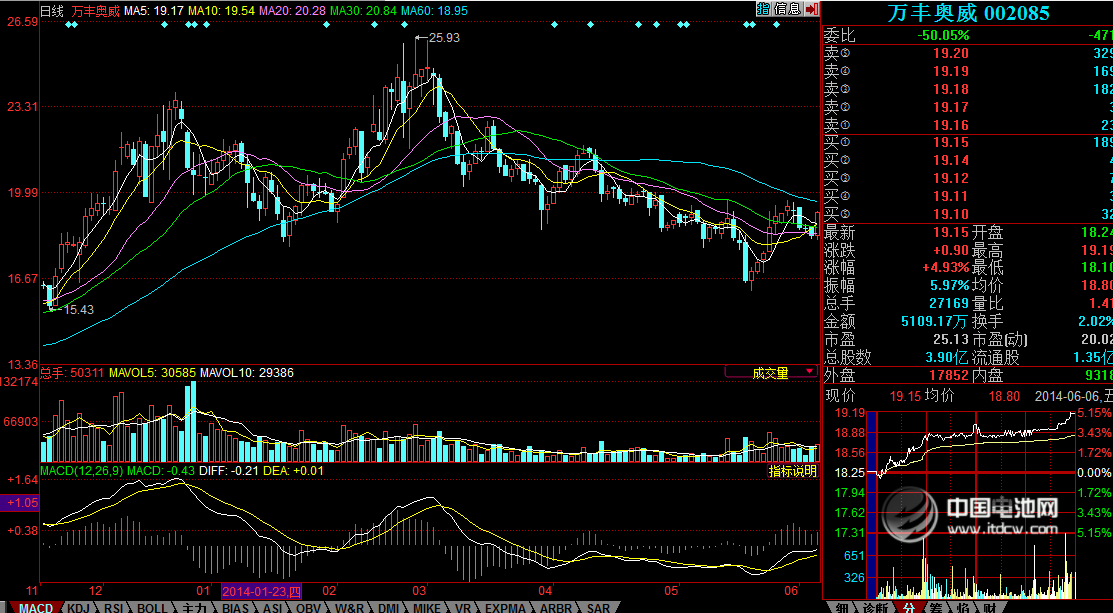Click the 信息 info button
Viewport: 1113px width, 613px height.
[x=788, y=9]
